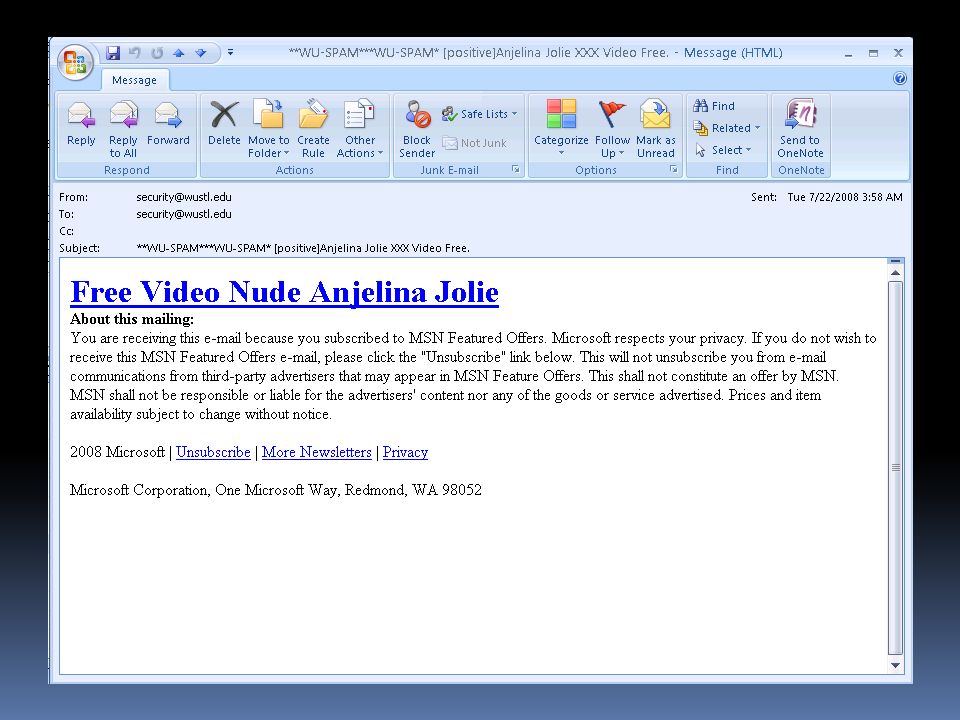Open More Newsletters link
The image size is (960, 720).
point(317,452)
